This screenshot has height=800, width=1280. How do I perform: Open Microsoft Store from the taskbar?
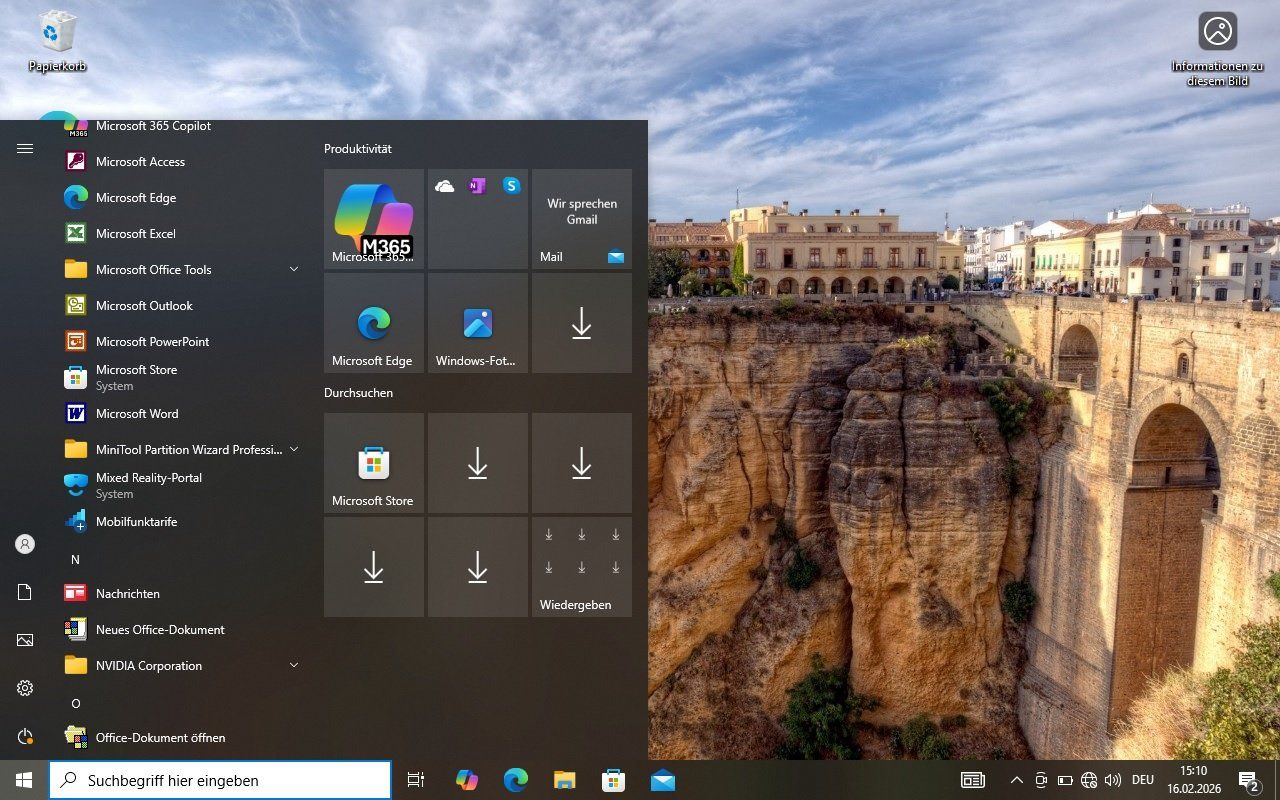pos(613,780)
